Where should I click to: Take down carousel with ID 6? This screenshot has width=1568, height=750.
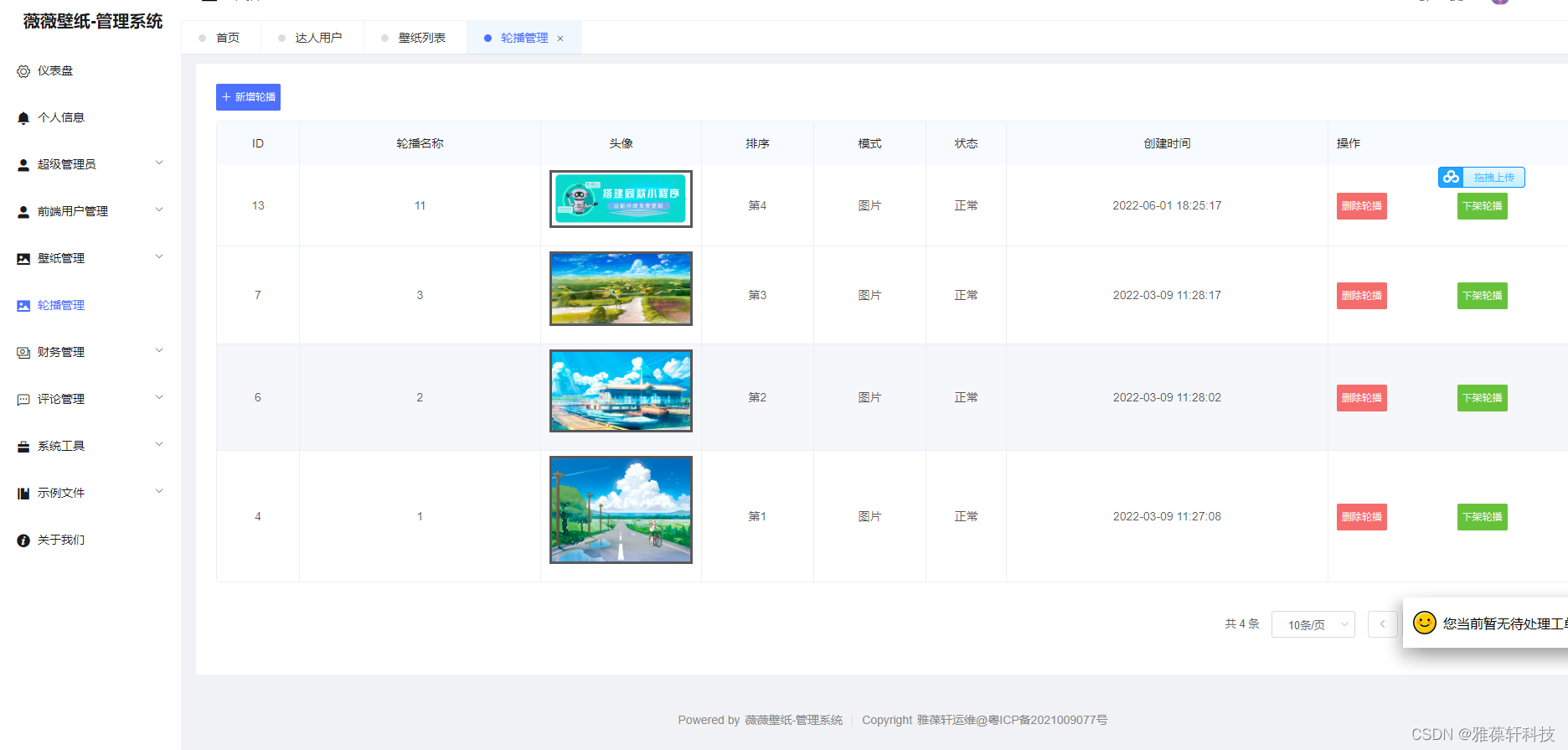(1482, 398)
